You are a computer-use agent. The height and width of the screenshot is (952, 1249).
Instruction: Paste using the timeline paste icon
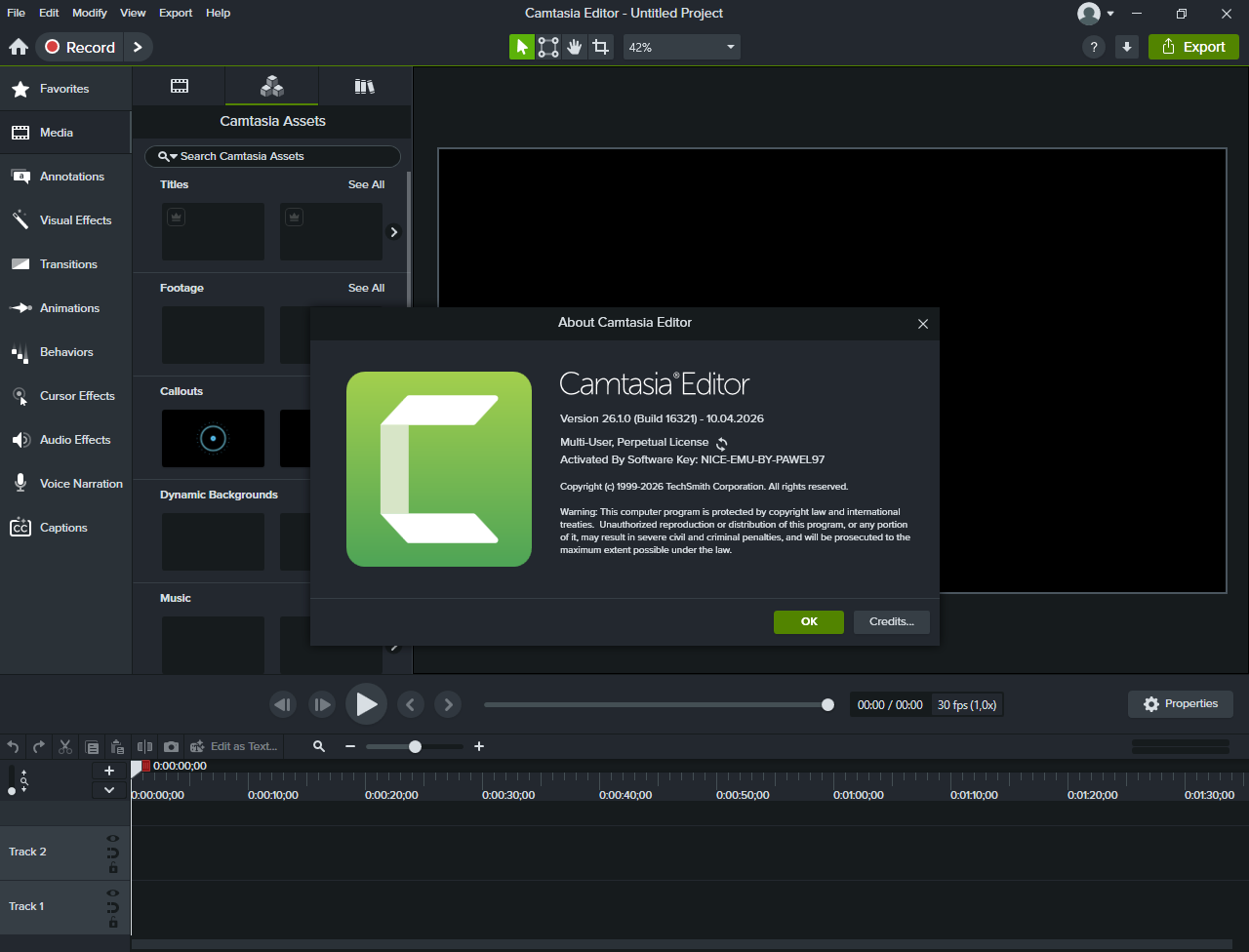pos(117,747)
